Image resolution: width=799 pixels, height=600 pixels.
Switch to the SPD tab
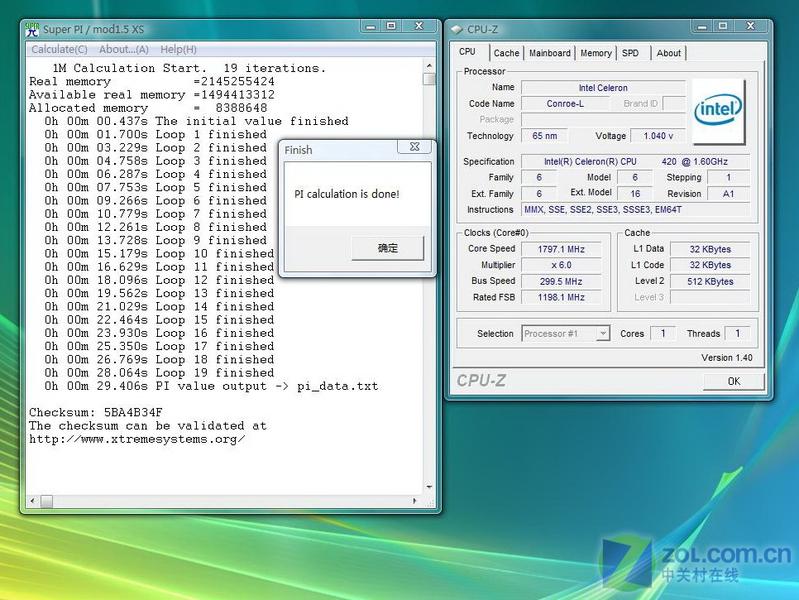click(630, 53)
